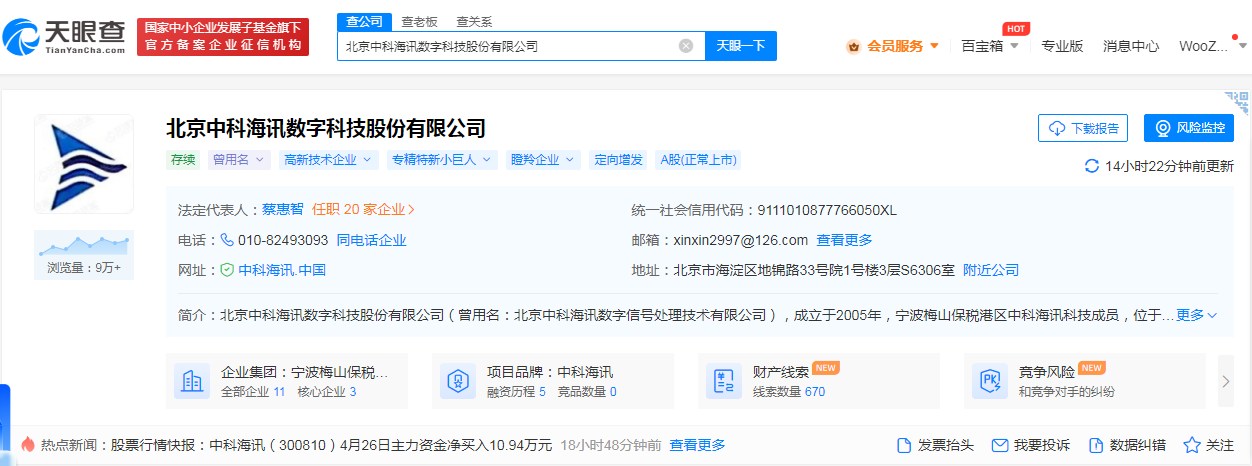Screen dimensions: 1252x466
Task: Expand the 瞪羚企业 tag dropdown
Action: [x=543, y=160]
